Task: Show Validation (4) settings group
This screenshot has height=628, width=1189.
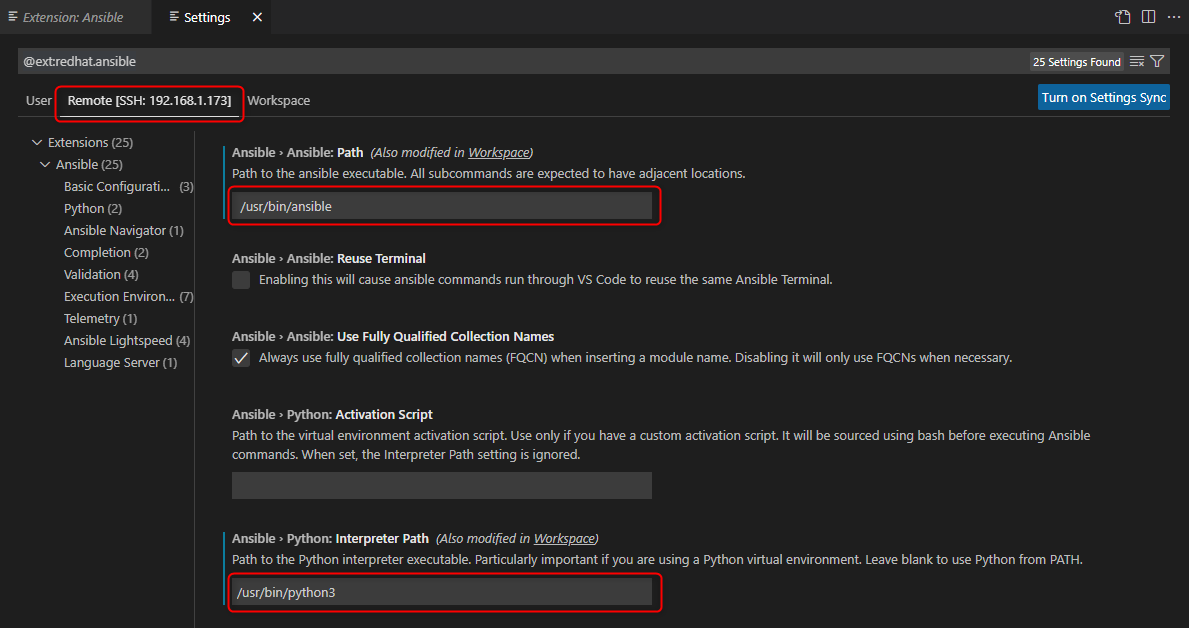Action: (x=101, y=275)
